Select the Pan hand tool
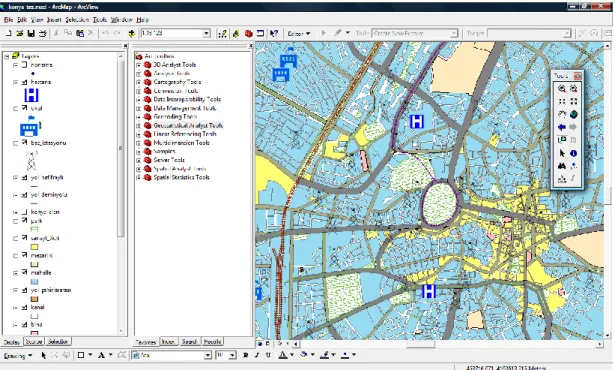615x370 pixels. [x=562, y=115]
